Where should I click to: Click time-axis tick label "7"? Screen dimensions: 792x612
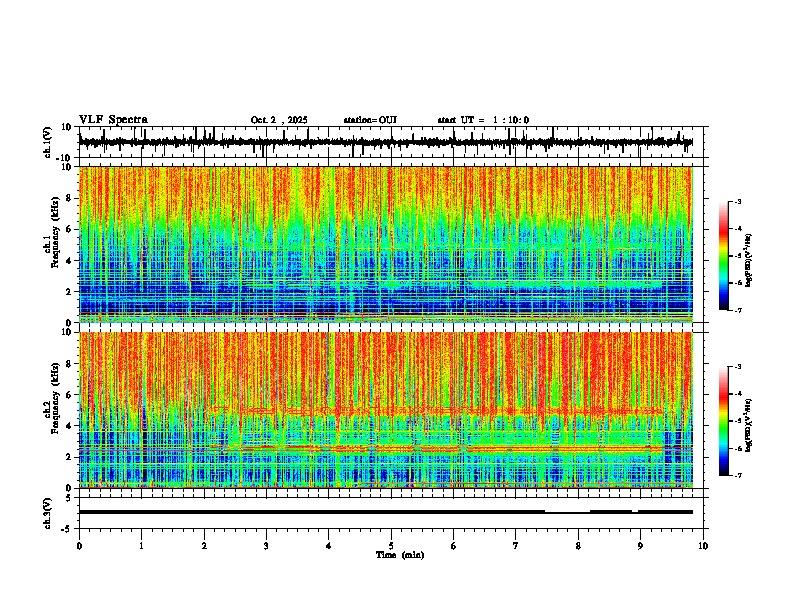tap(516, 546)
